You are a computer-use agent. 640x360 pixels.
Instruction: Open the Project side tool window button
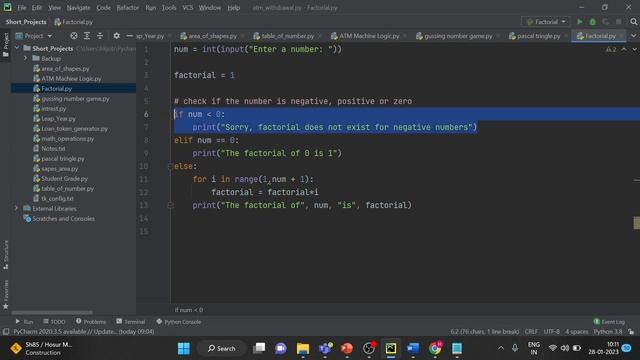(6, 45)
